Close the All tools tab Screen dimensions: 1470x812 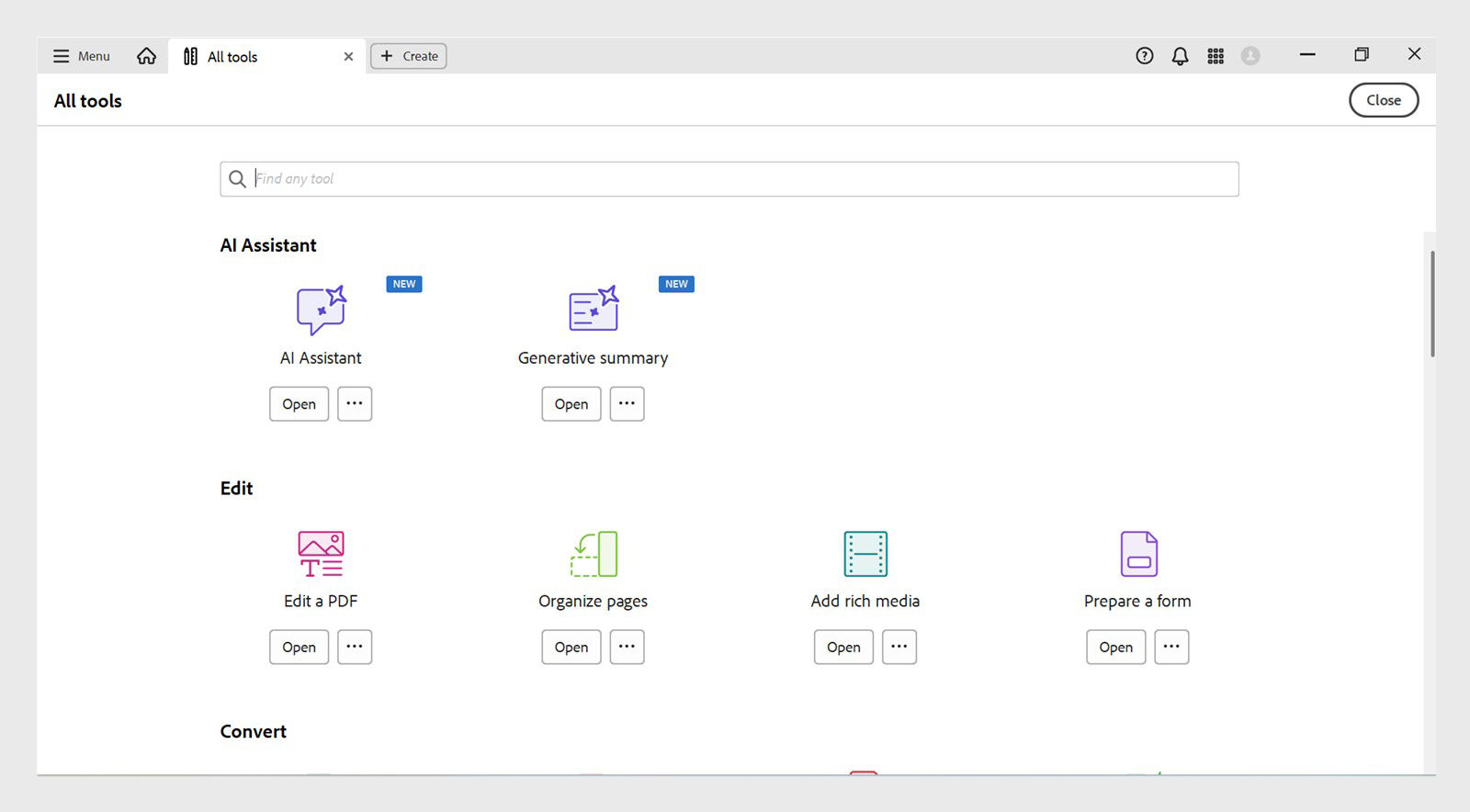point(348,56)
